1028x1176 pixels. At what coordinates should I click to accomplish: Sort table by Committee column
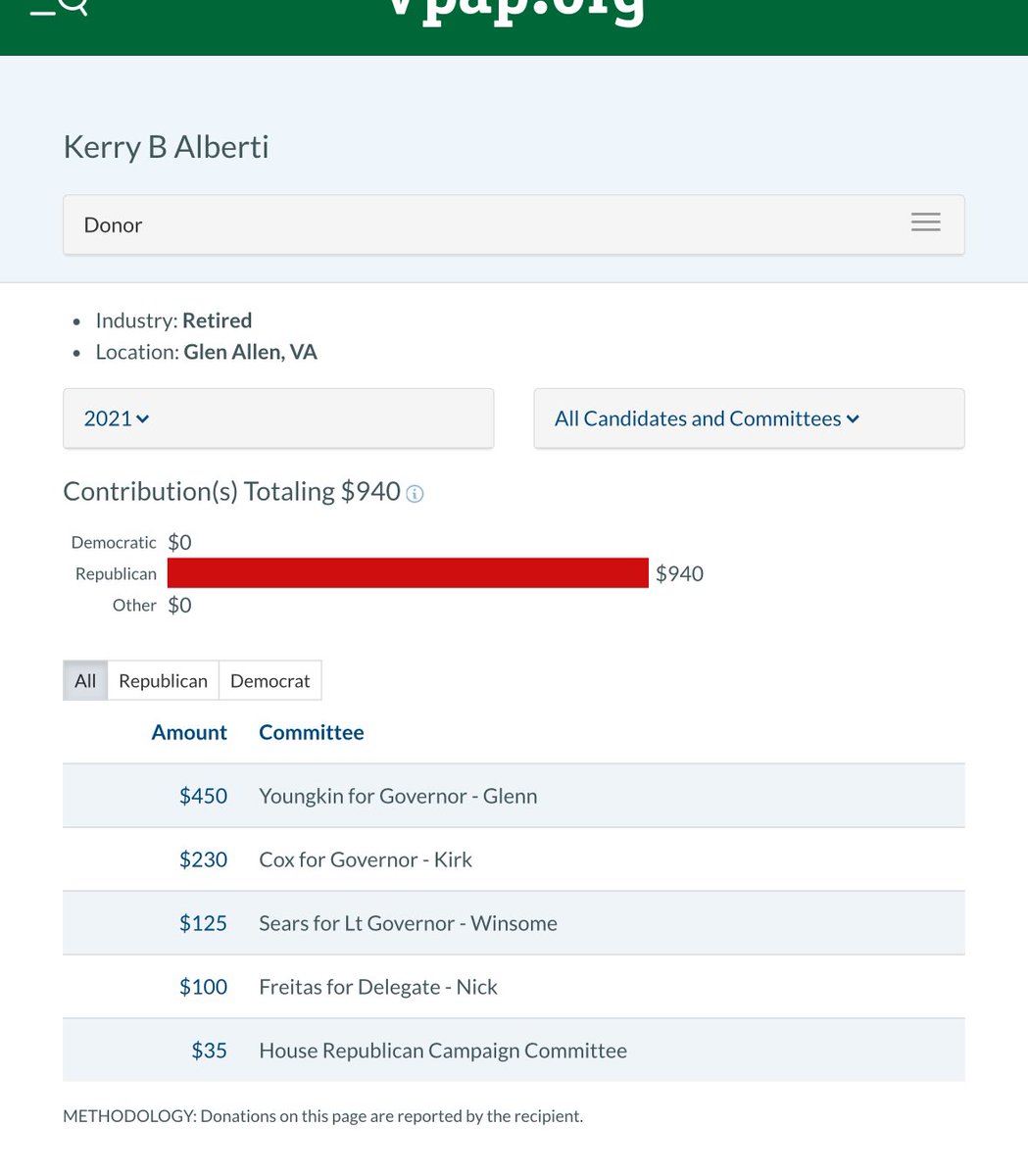tap(311, 732)
